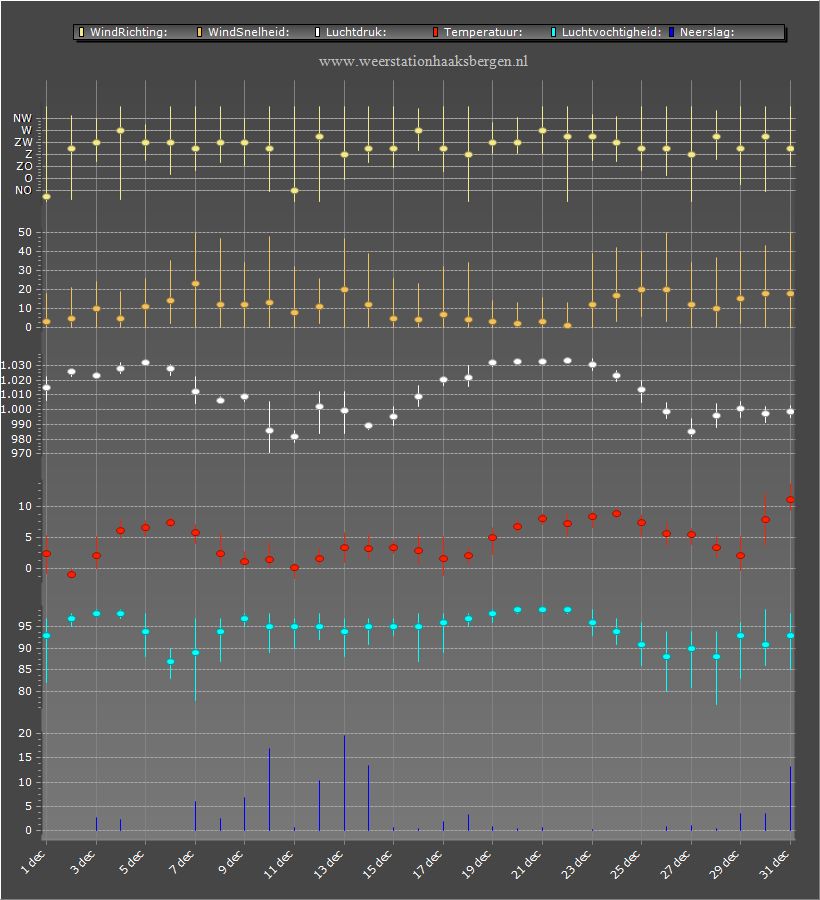
Task: Click the ZO wind direction axis label
Action: (x=24, y=166)
